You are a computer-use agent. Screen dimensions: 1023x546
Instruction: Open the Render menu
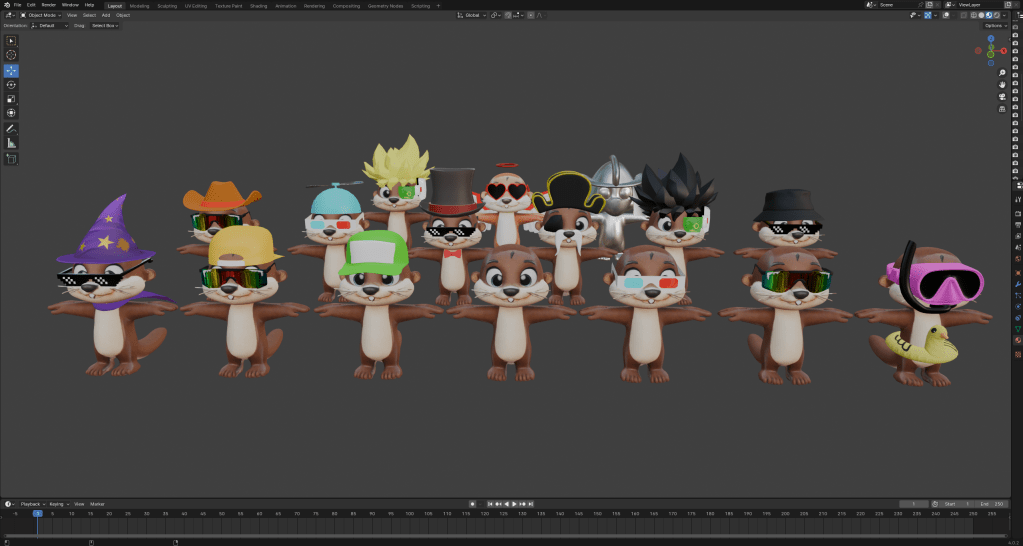point(48,5)
